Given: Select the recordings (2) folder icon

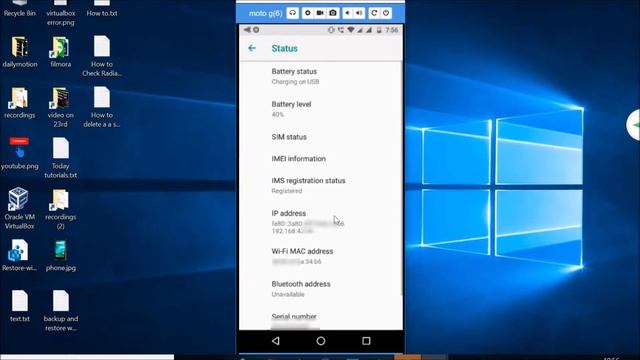Looking at the screenshot, I should click(60, 209).
